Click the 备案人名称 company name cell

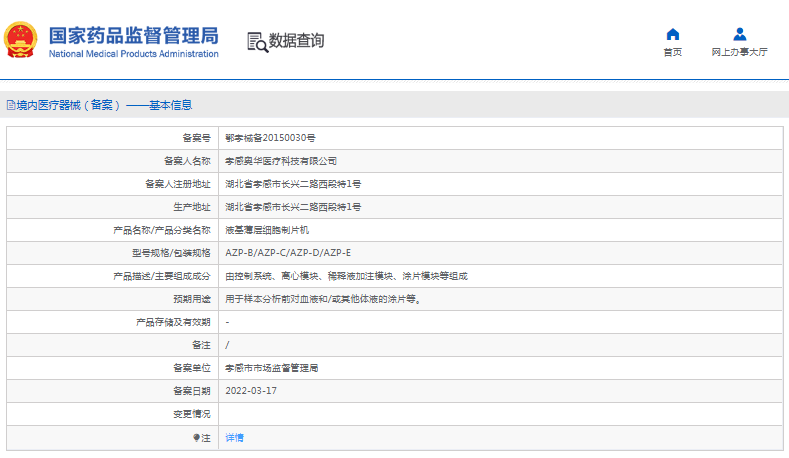click(281, 160)
